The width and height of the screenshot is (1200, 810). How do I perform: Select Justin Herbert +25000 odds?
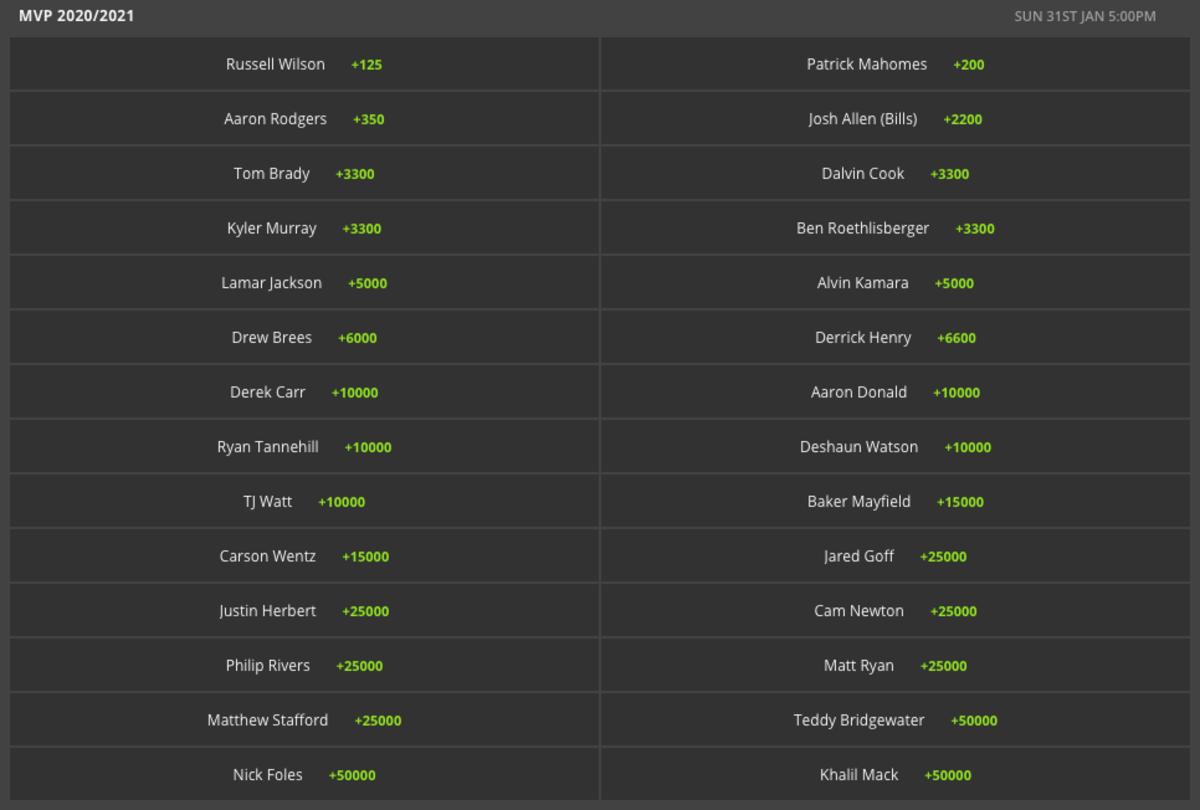coord(304,611)
